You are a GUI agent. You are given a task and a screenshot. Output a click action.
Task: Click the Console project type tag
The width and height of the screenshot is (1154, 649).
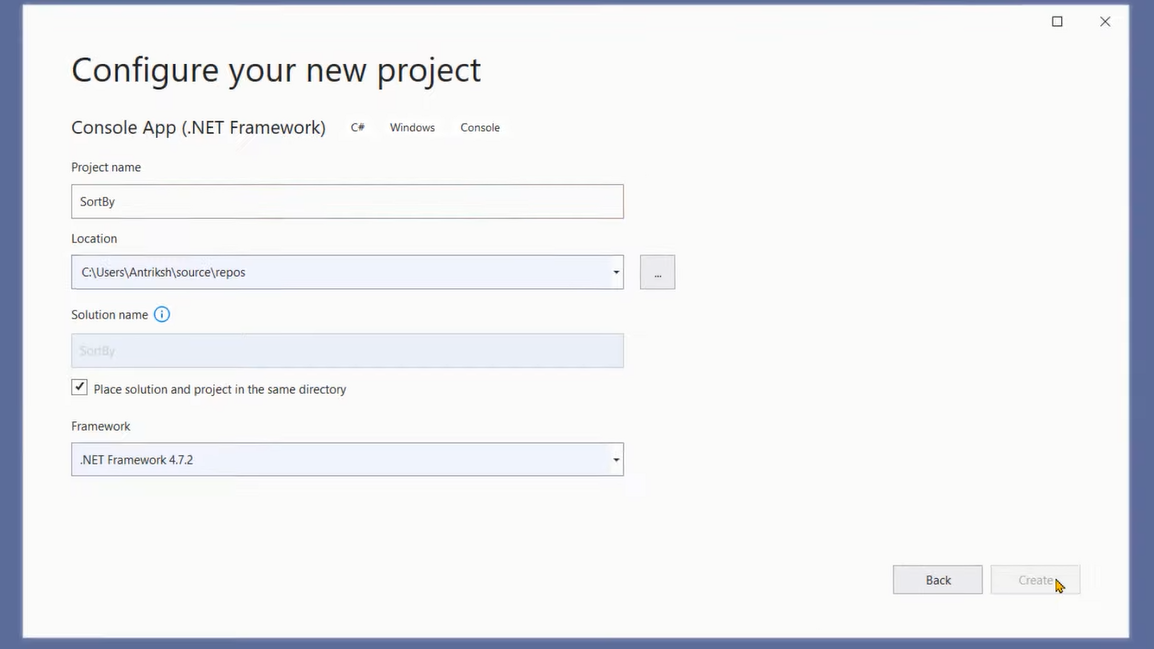480,128
